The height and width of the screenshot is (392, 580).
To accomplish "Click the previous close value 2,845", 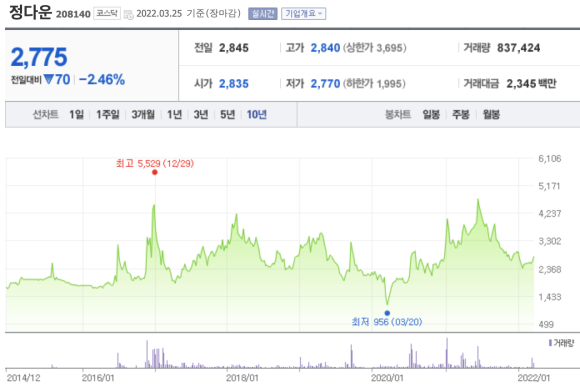I will click(x=234, y=48).
